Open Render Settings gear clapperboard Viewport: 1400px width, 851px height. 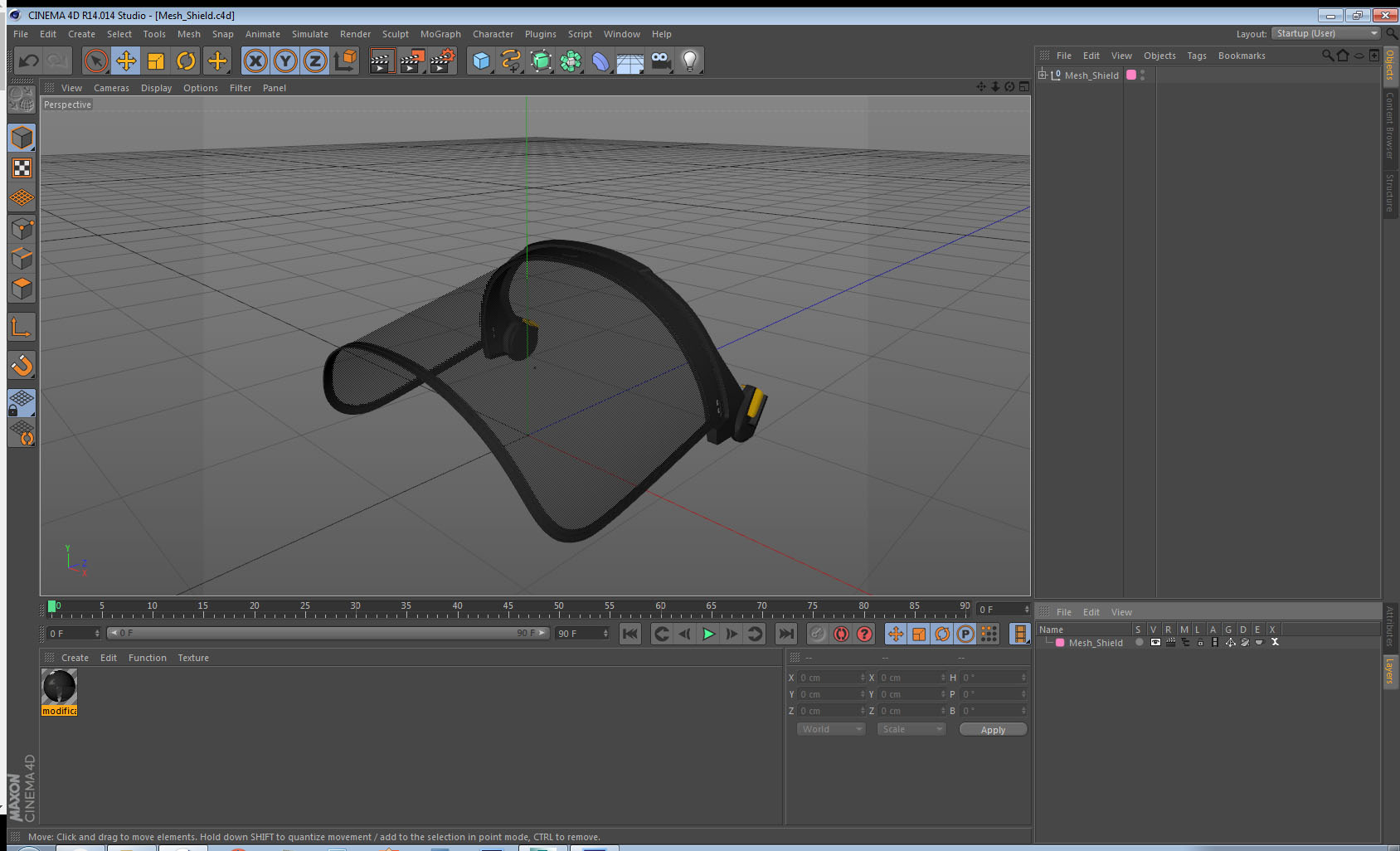click(x=443, y=61)
